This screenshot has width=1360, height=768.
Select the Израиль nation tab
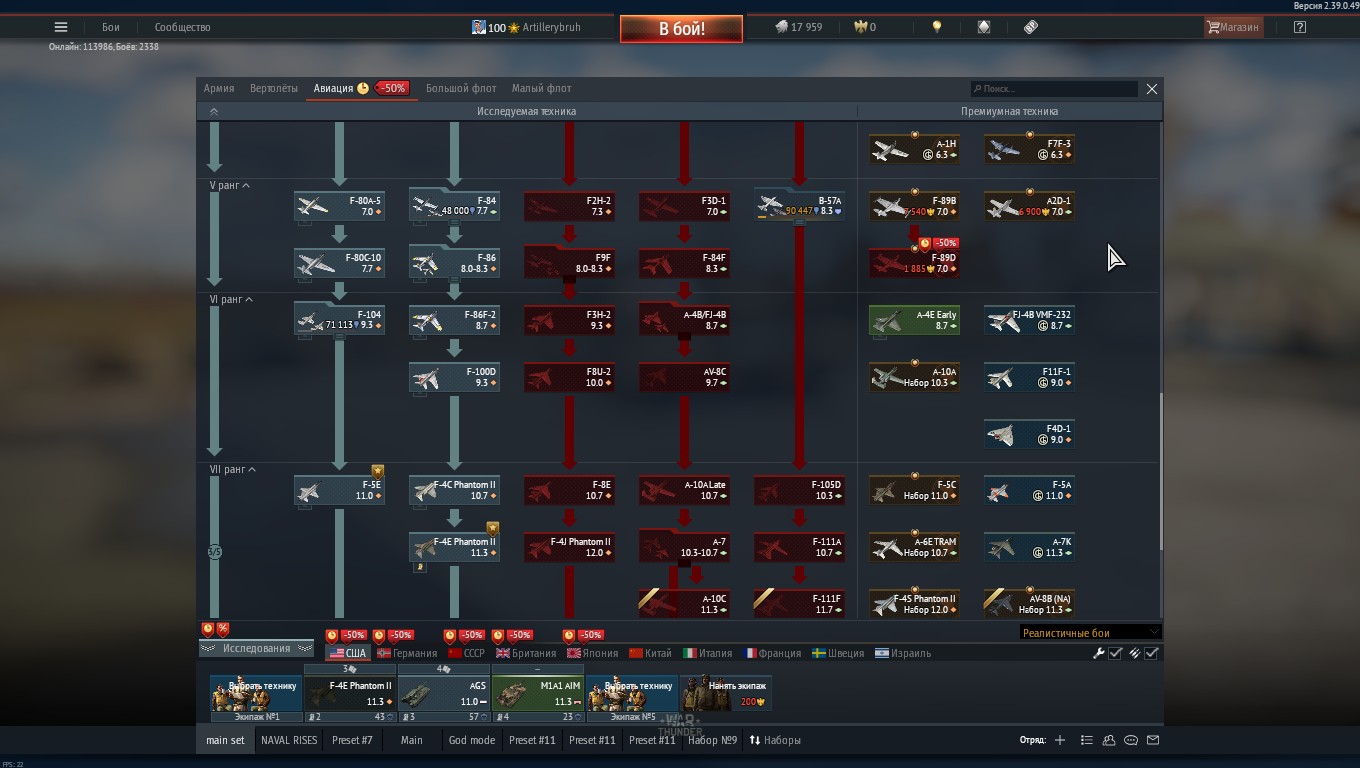(x=903, y=653)
